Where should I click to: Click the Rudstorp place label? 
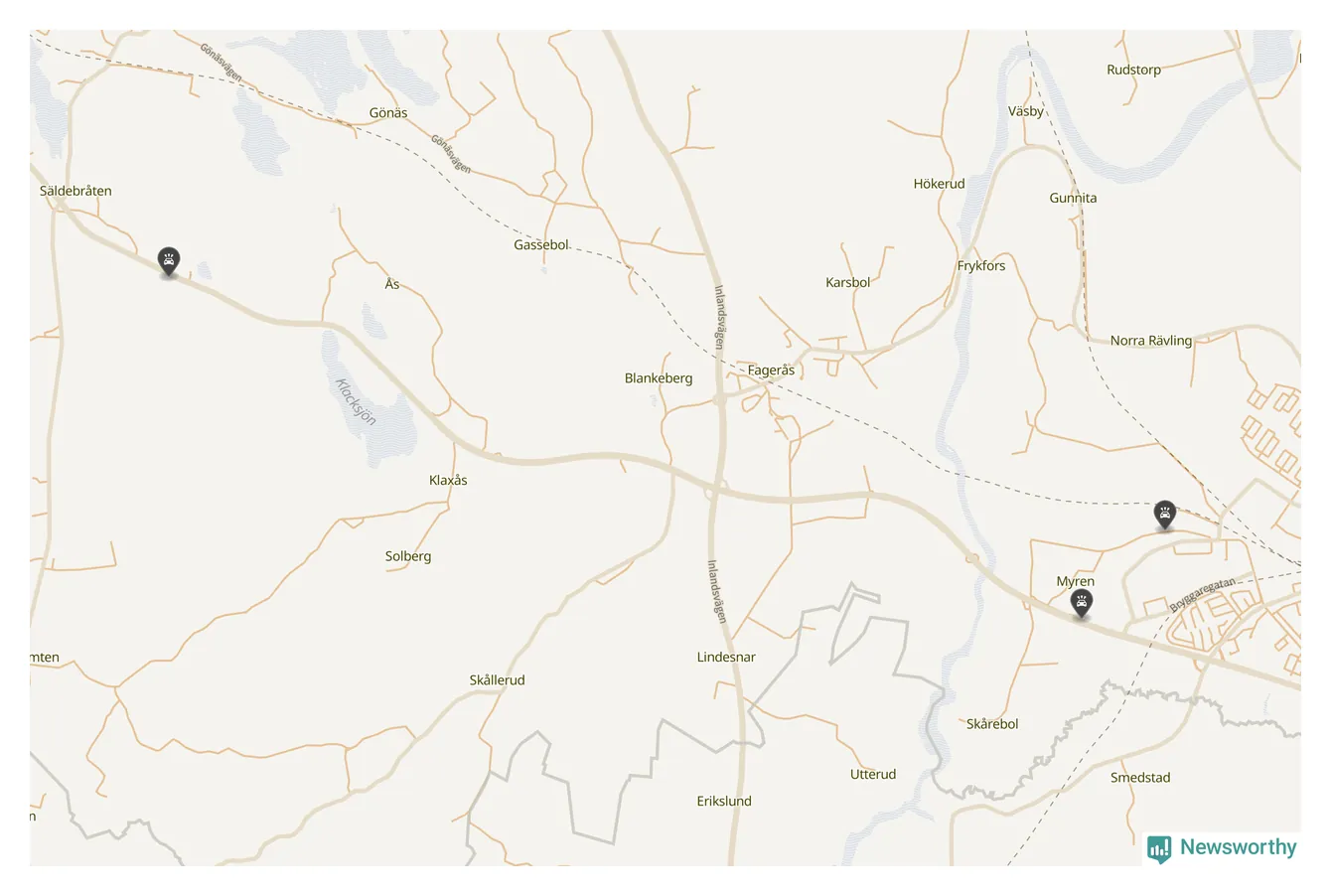[x=1133, y=70]
